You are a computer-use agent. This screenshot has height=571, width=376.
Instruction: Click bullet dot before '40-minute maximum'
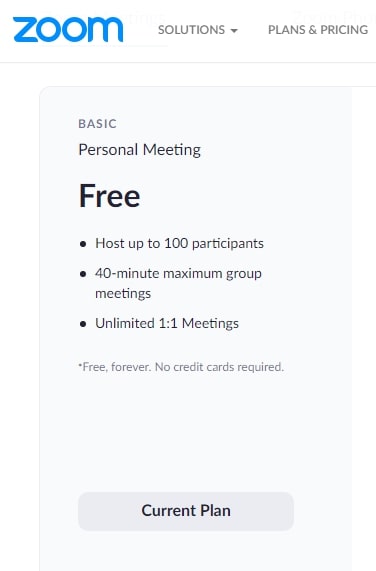83,274
